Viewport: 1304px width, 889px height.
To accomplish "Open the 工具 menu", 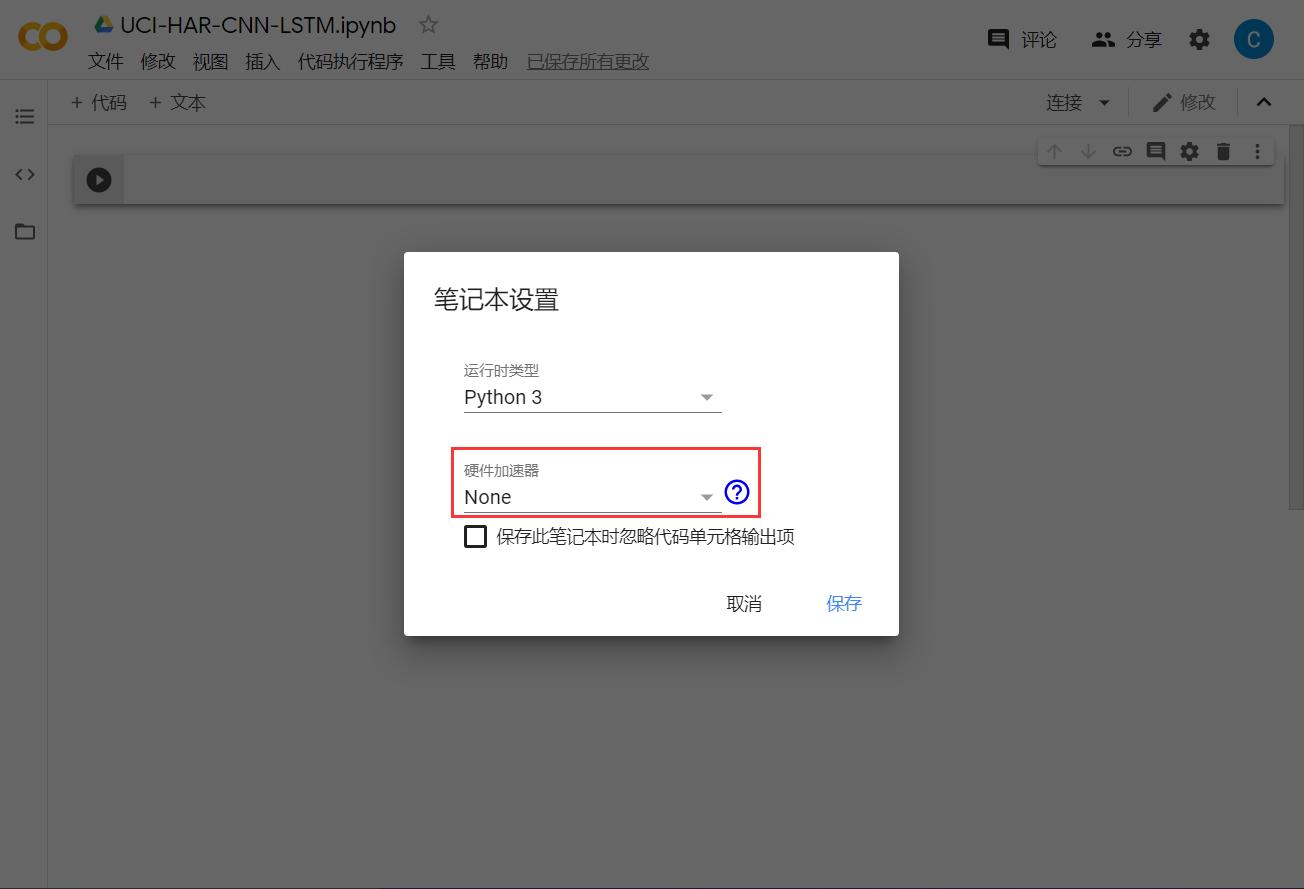I will (x=438, y=62).
